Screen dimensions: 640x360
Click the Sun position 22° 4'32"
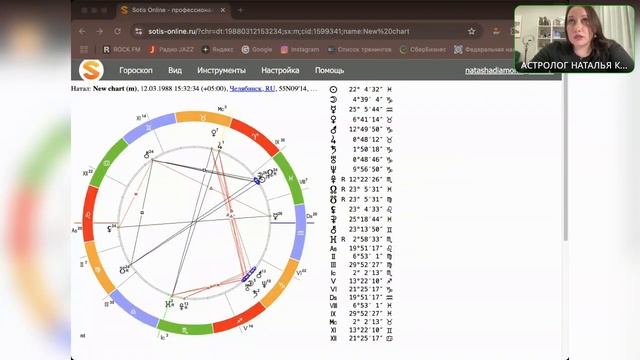click(x=366, y=89)
